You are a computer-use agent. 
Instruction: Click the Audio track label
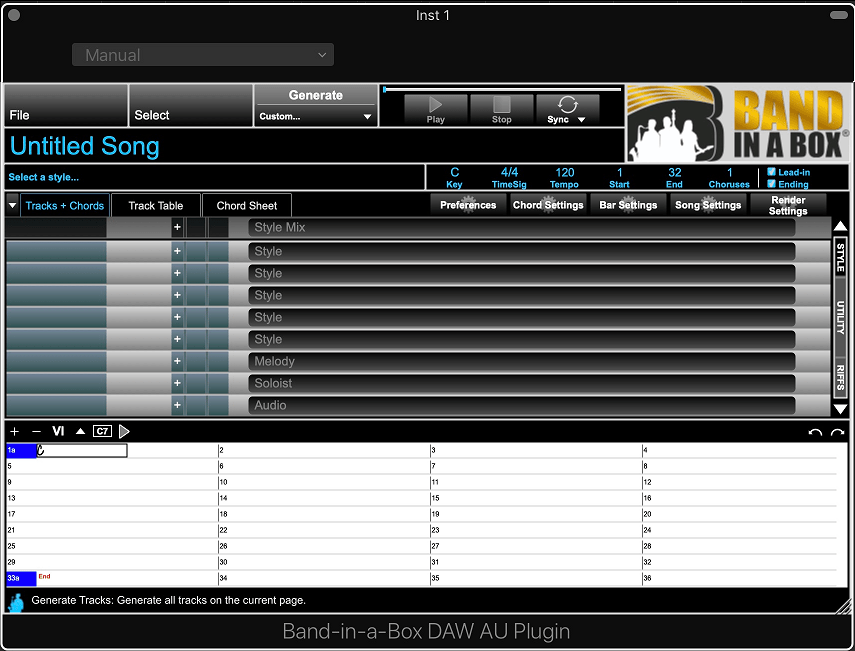[x=521, y=405]
